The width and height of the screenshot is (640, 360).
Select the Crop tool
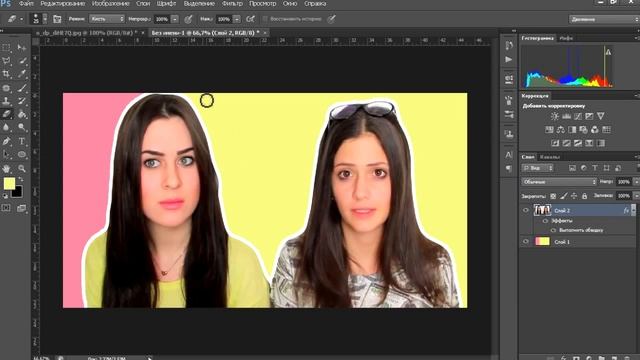click(6, 74)
